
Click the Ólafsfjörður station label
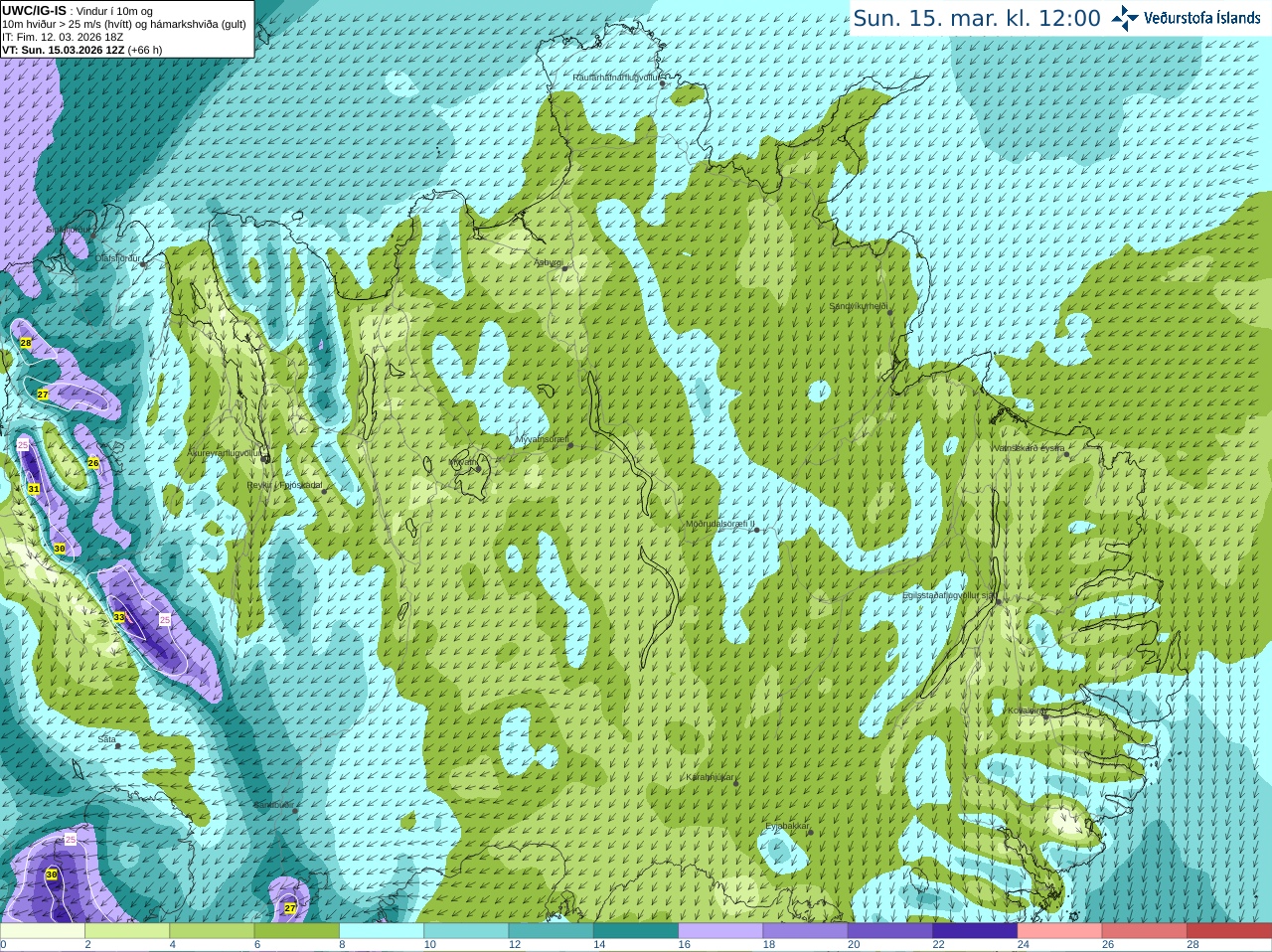click(x=117, y=258)
